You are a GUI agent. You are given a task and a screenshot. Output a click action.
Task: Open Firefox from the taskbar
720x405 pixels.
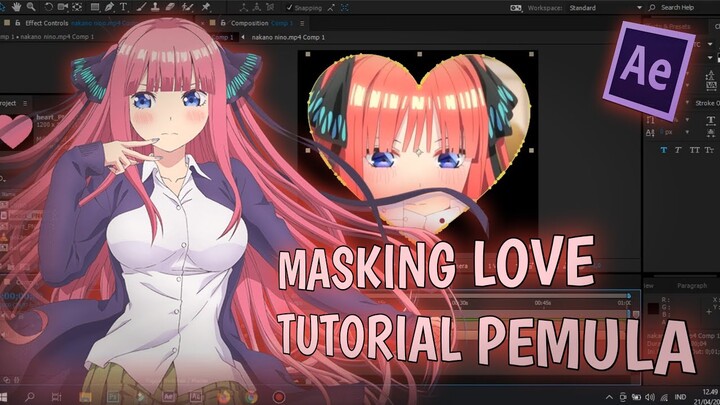[224, 397]
